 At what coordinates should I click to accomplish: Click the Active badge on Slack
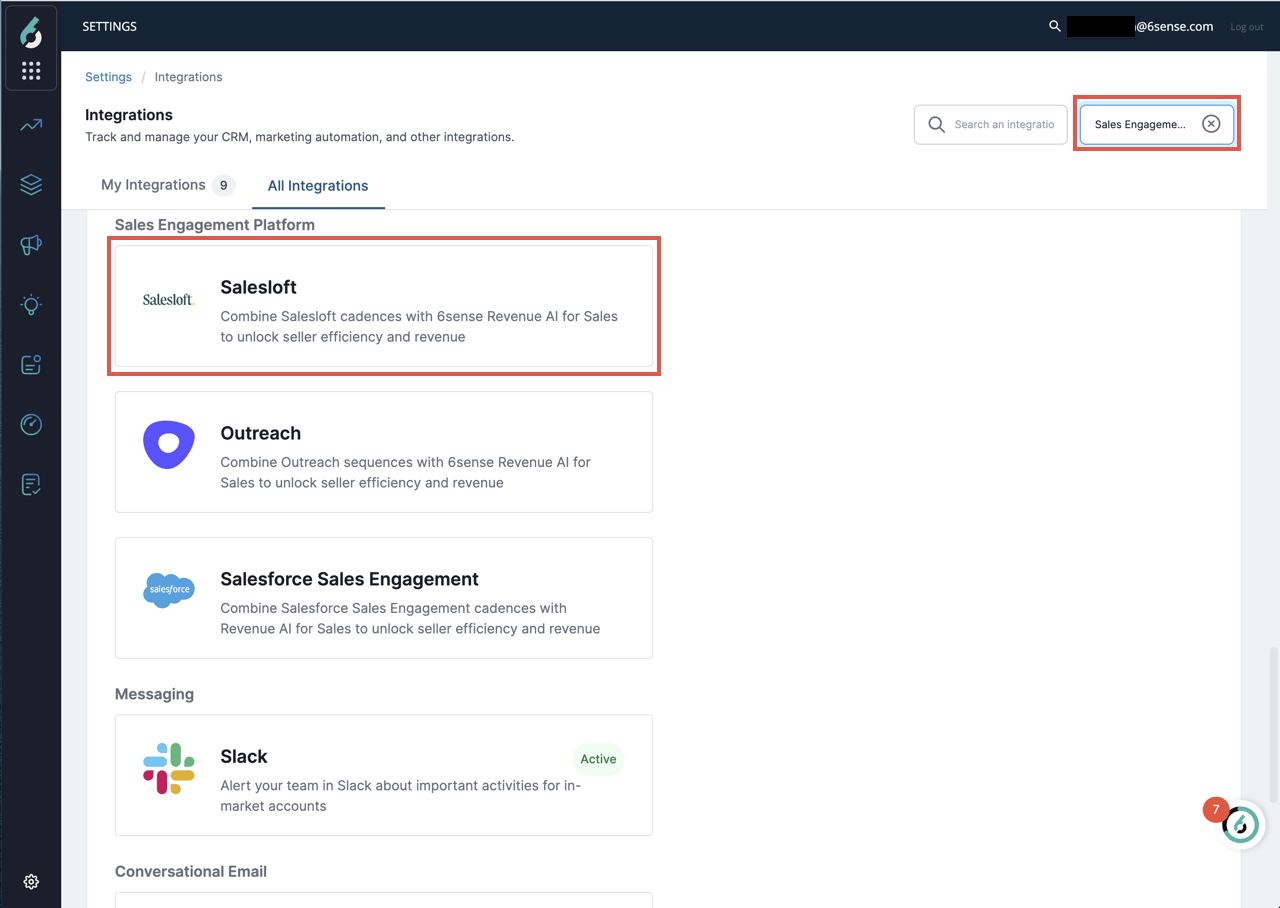pos(598,759)
